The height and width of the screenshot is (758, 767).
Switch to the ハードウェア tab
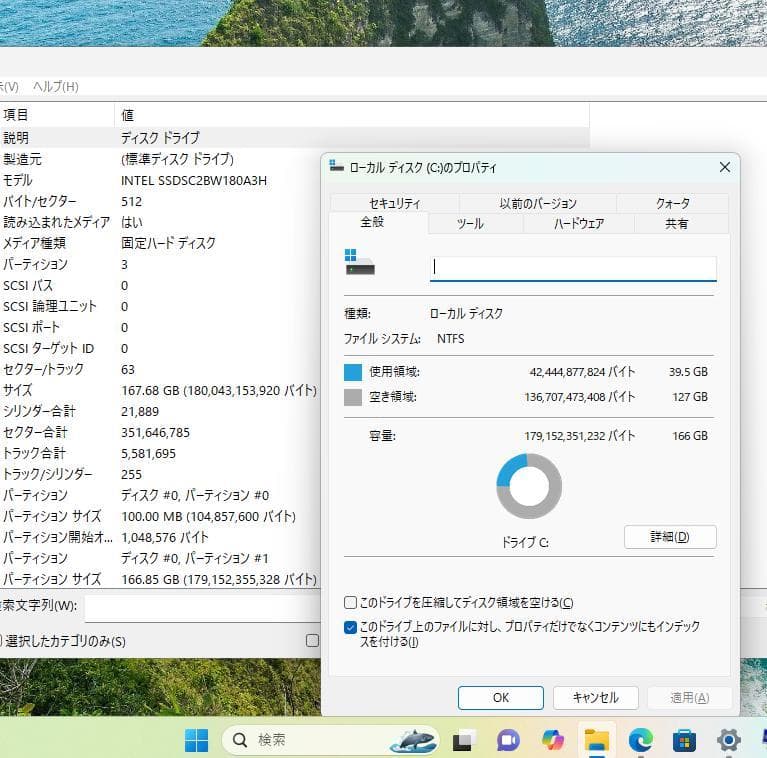[579, 223]
